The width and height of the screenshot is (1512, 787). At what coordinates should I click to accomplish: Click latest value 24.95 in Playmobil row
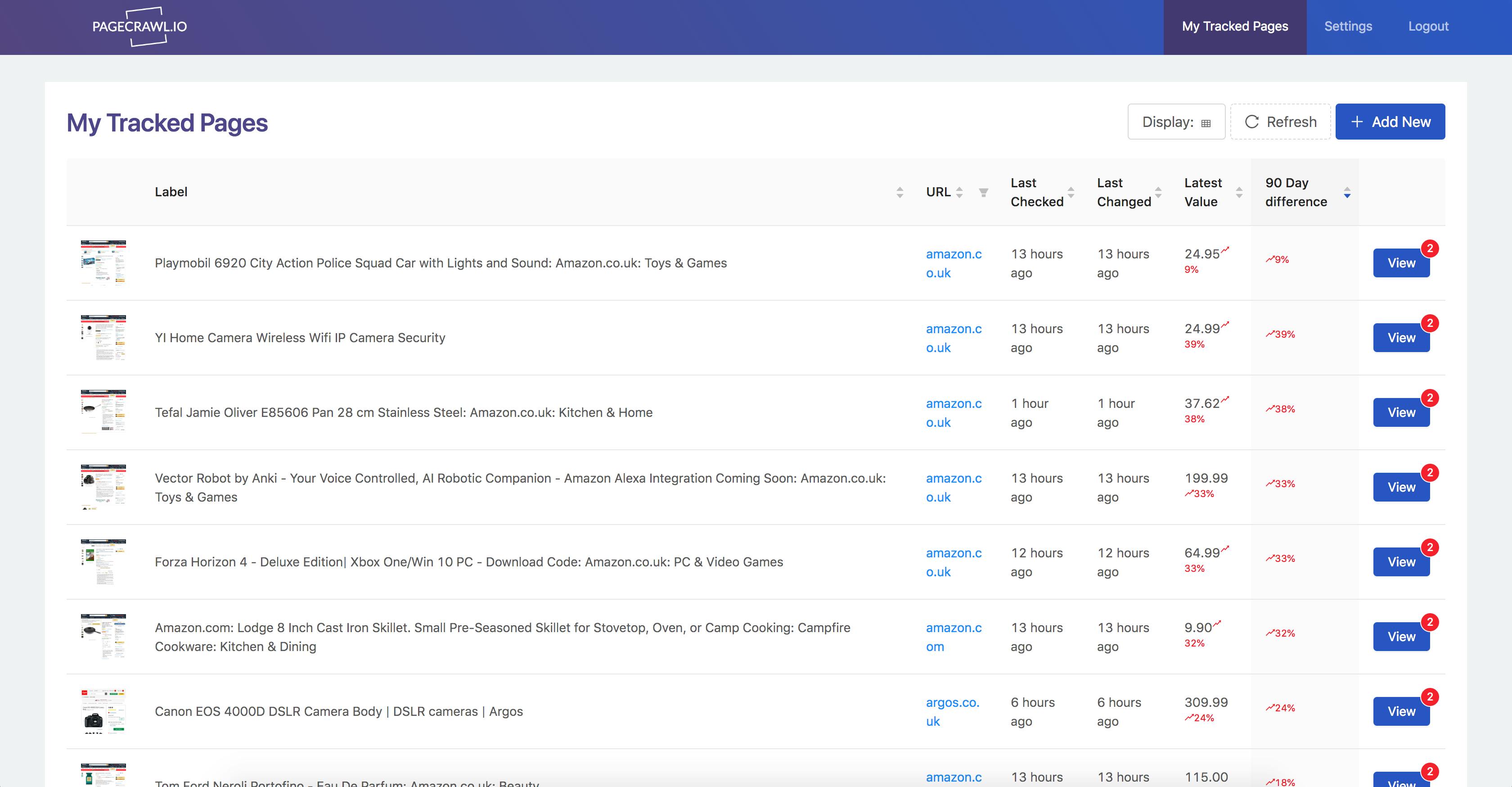(1202, 254)
